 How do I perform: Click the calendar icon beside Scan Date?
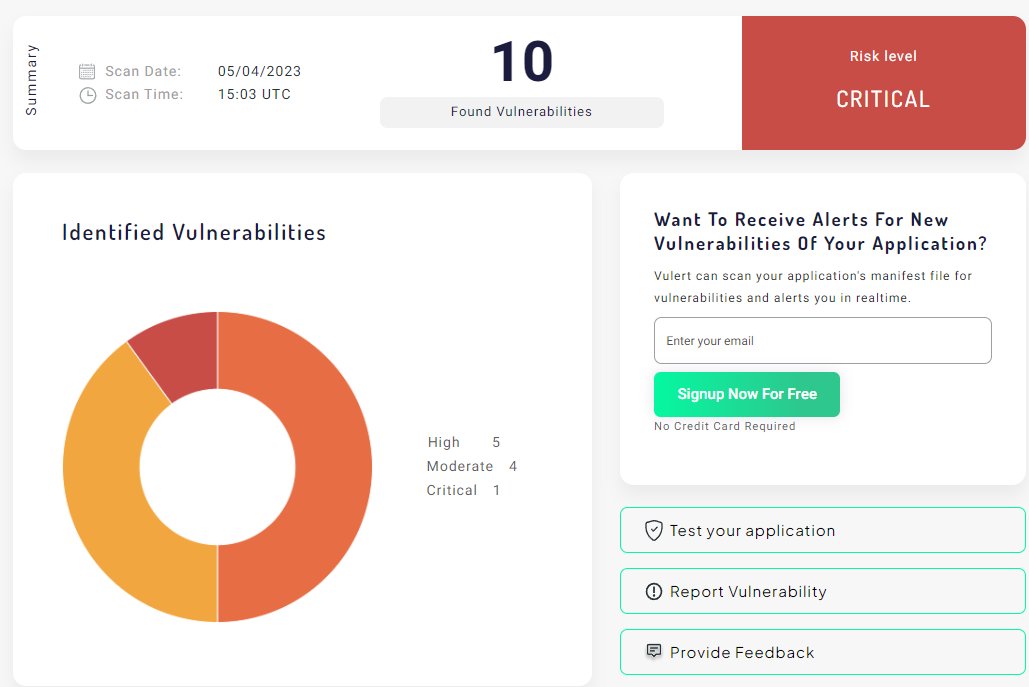click(x=88, y=70)
